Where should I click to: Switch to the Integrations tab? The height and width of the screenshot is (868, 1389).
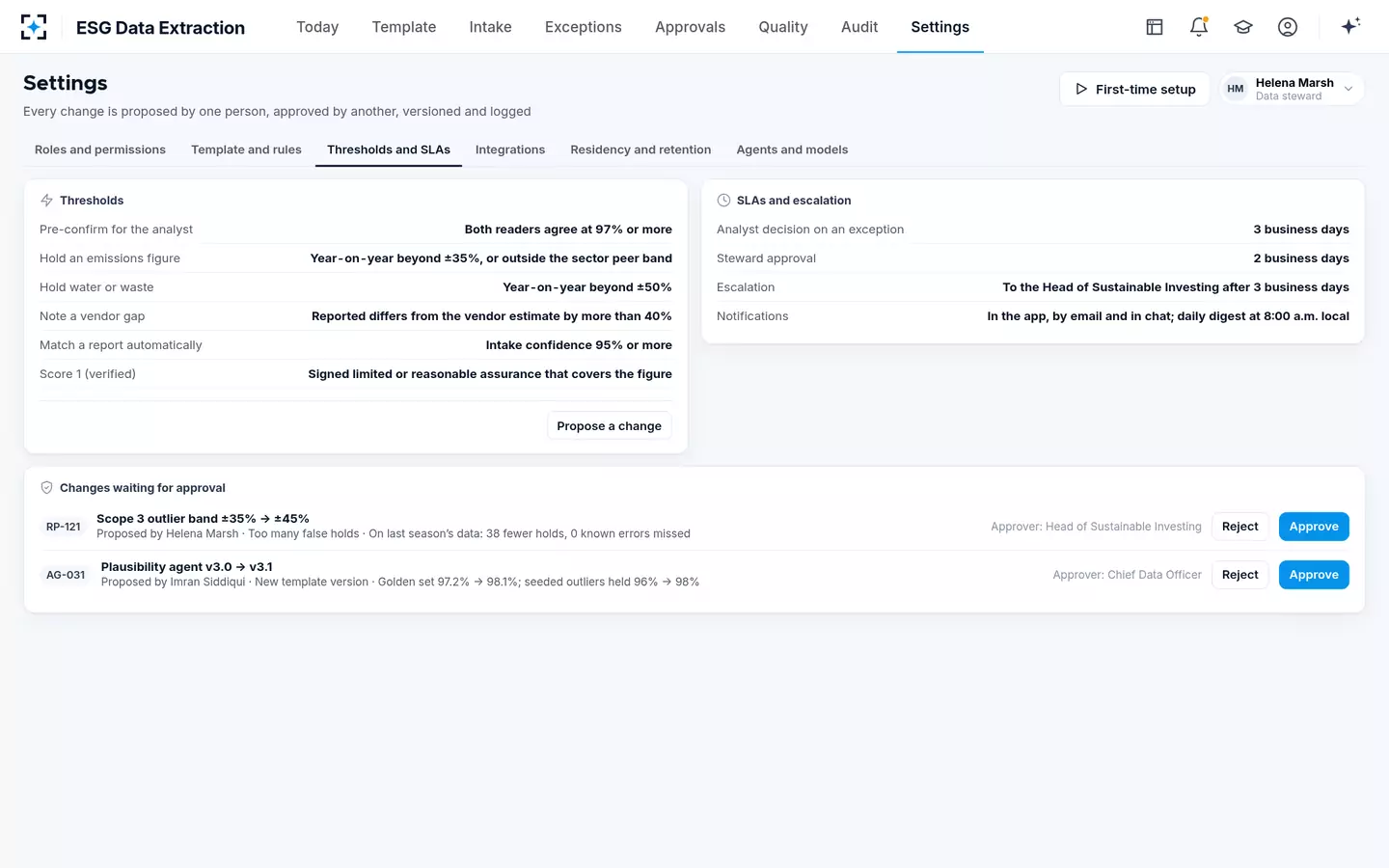pyautogui.click(x=510, y=149)
